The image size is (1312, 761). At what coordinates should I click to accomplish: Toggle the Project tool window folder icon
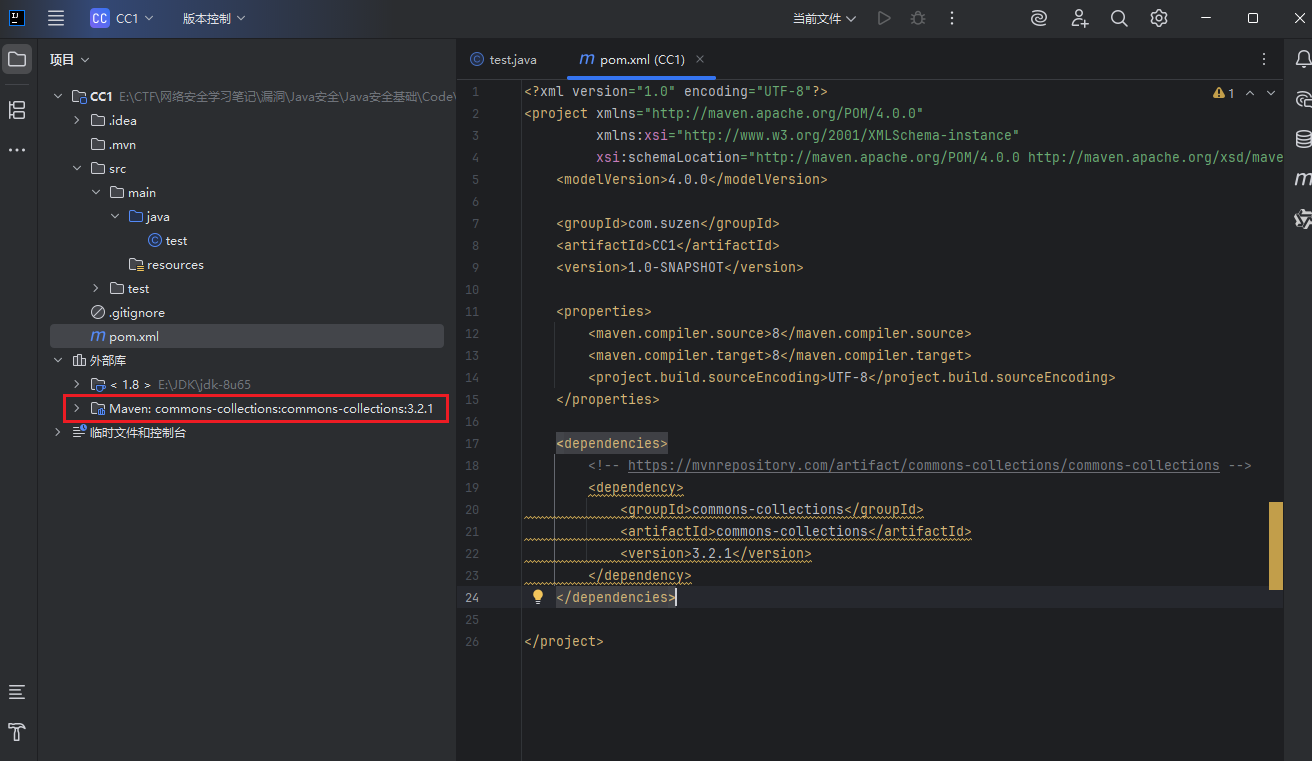coord(17,60)
